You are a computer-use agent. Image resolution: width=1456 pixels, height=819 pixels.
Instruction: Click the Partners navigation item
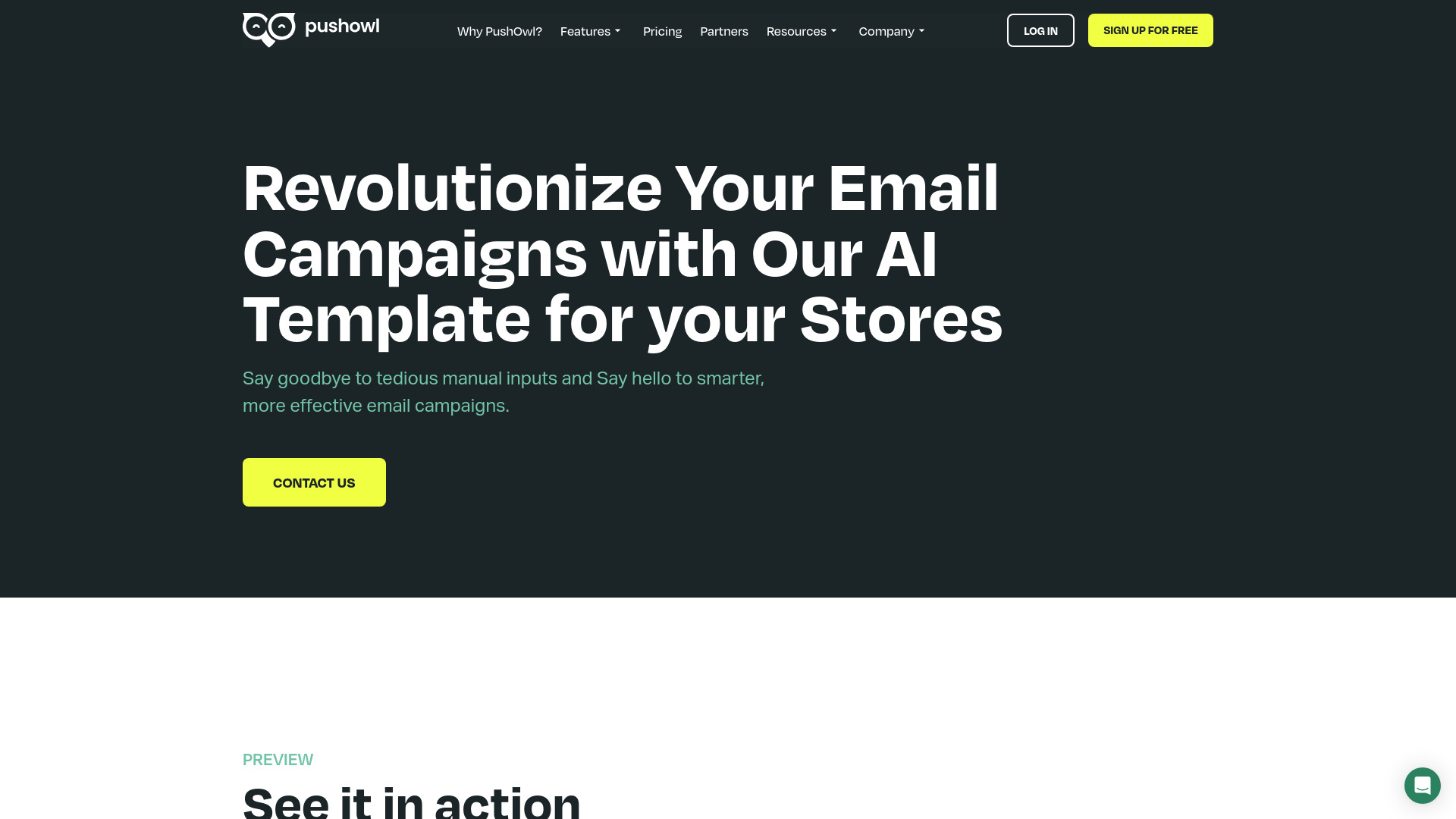coord(724,30)
